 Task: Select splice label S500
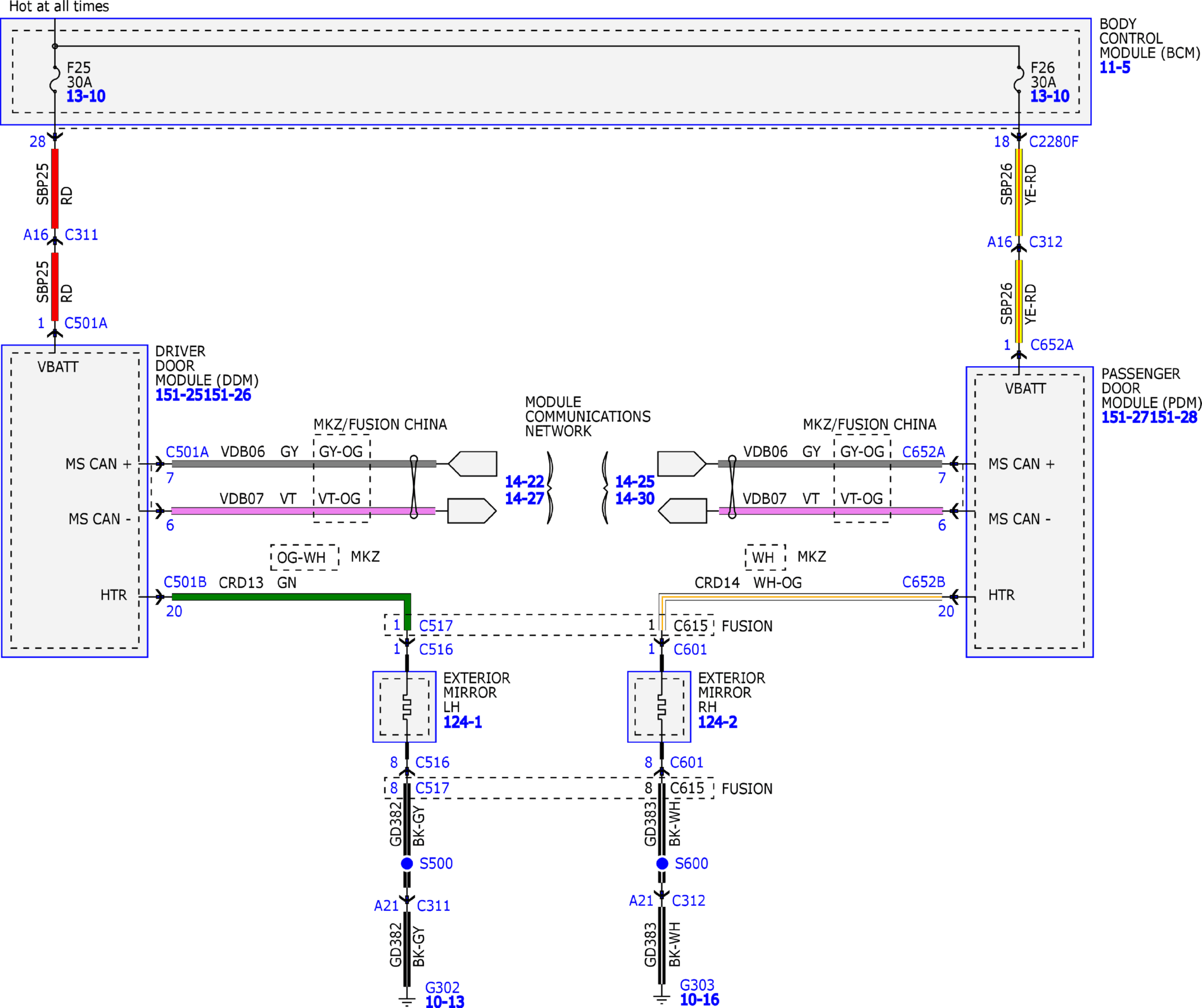click(x=436, y=863)
